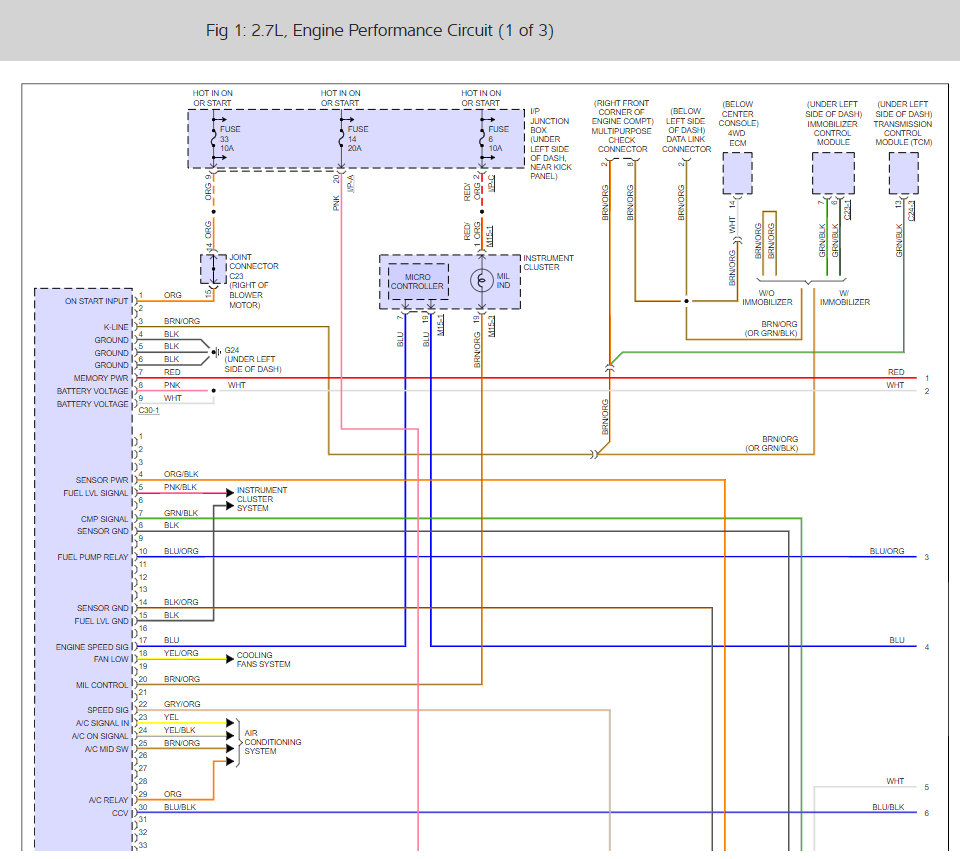
Task: Select the "FUEL LVL GND" pin label
Action: coord(101,621)
